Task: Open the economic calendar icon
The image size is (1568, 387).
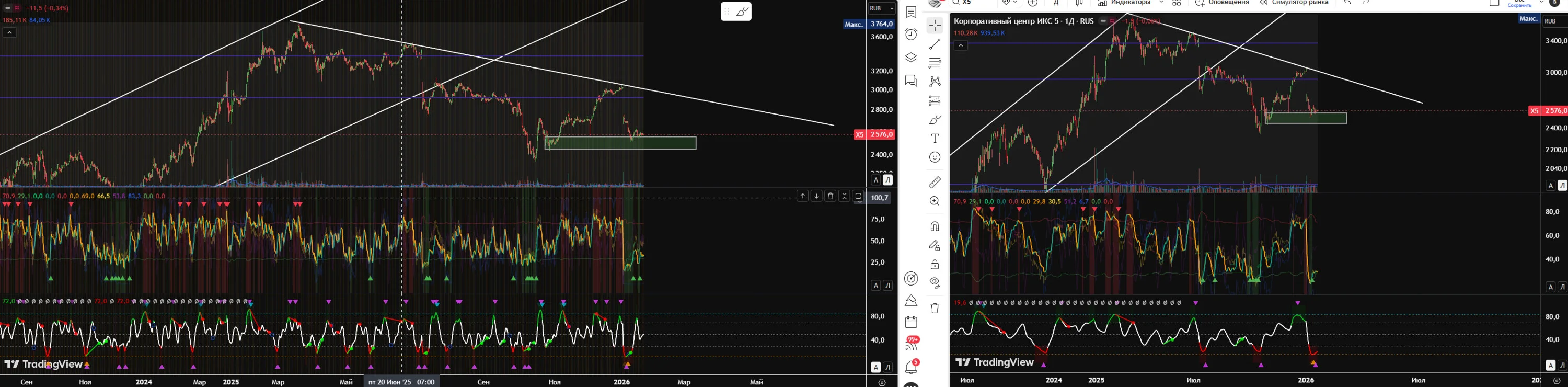Action: (911, 322)
